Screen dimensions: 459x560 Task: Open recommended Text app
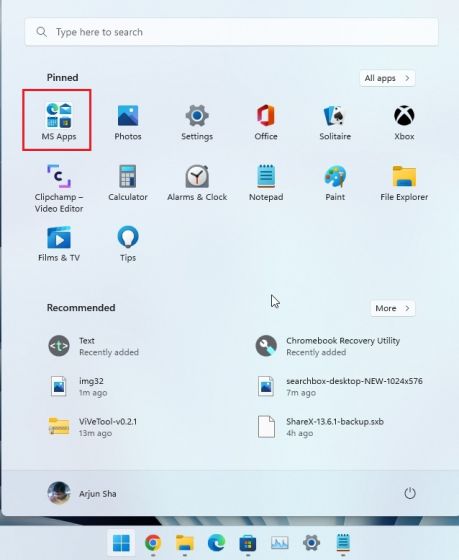coord(94,346)
